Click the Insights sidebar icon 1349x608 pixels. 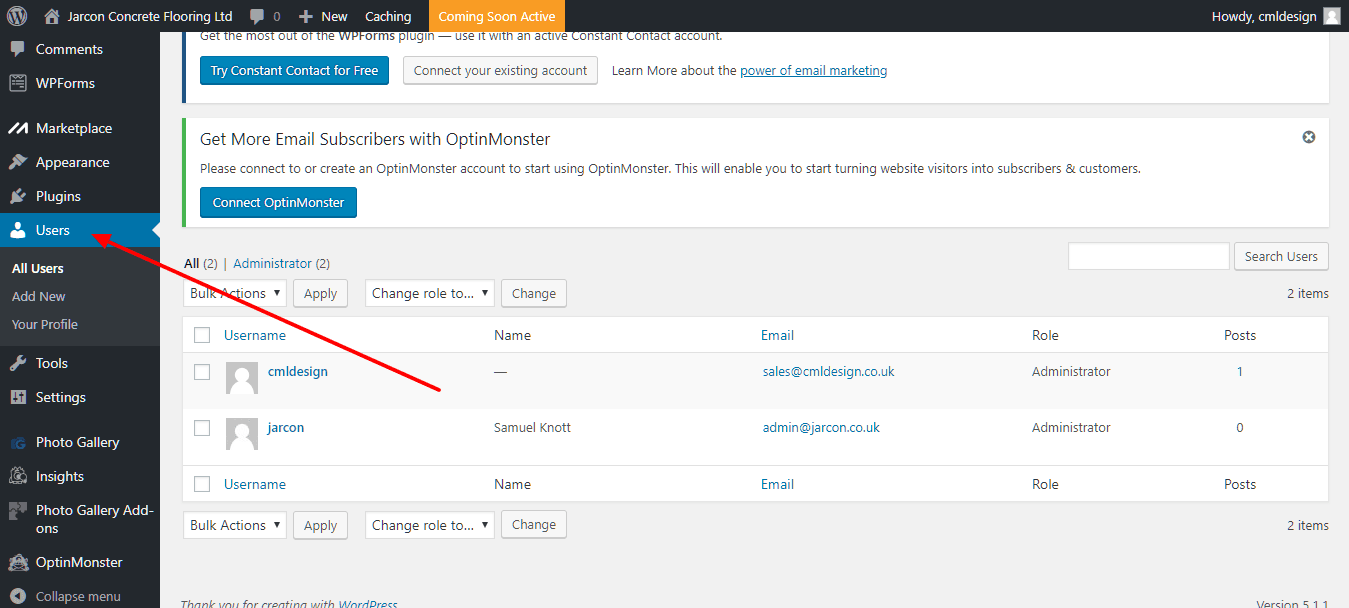tap(18, 476)
